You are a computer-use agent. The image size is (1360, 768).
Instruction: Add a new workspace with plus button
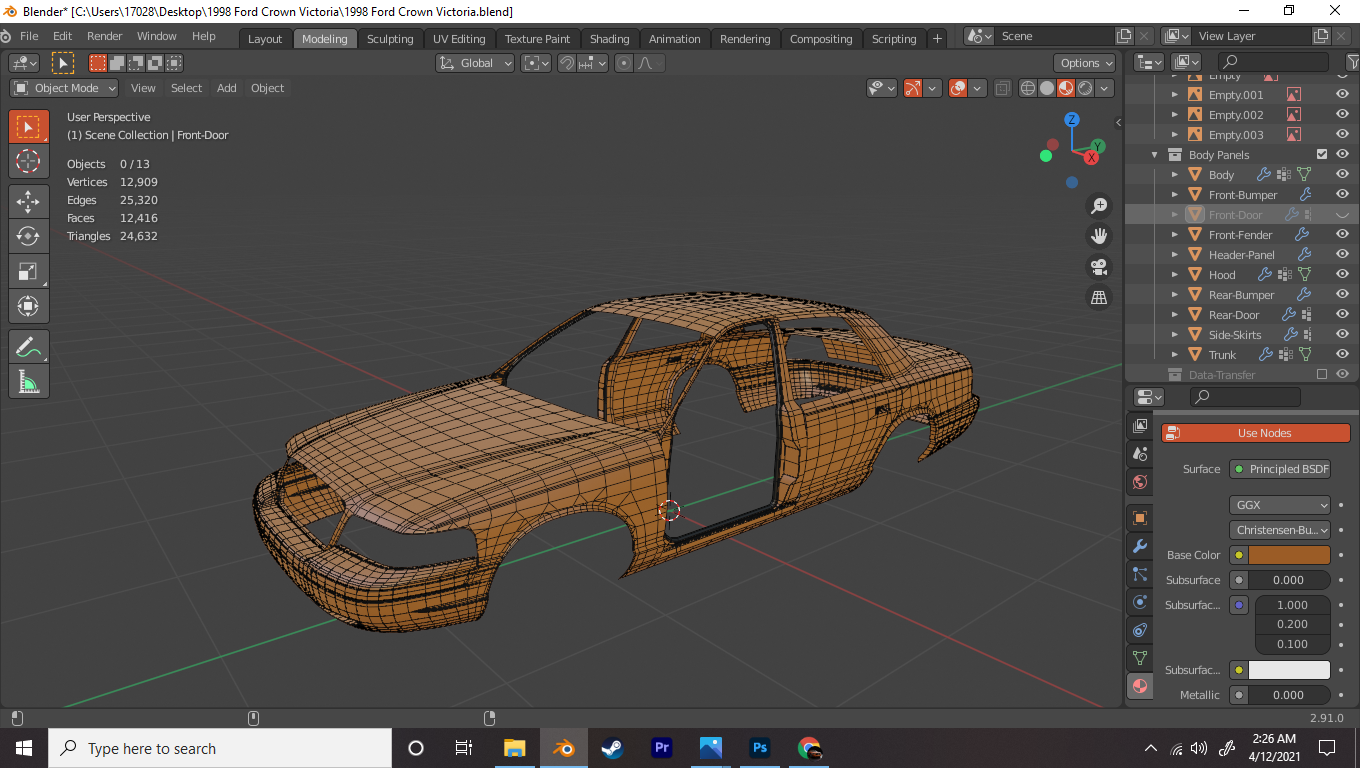click(937, 39)
